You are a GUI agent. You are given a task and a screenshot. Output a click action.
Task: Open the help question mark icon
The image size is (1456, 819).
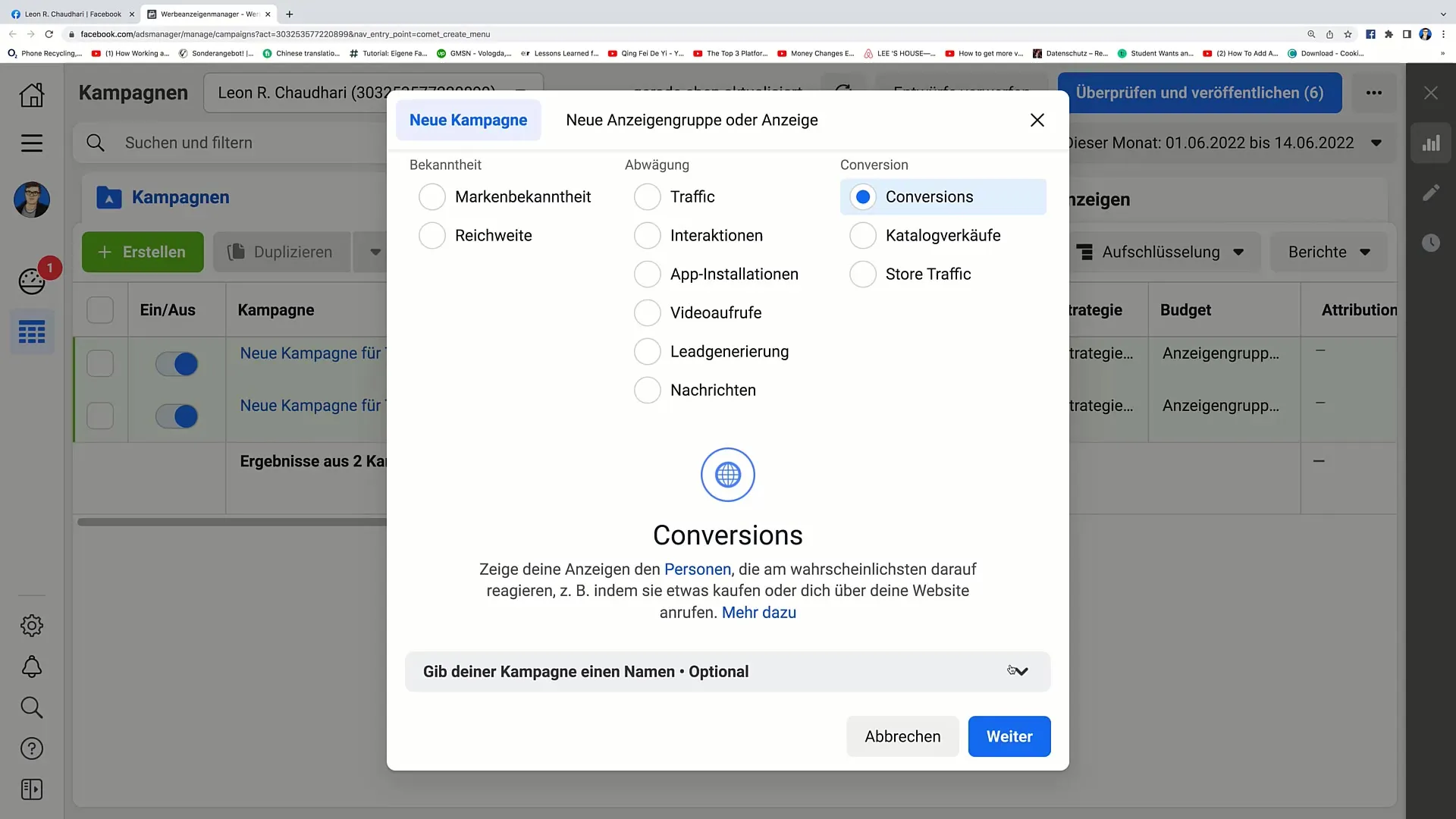[x=32, y=748]
